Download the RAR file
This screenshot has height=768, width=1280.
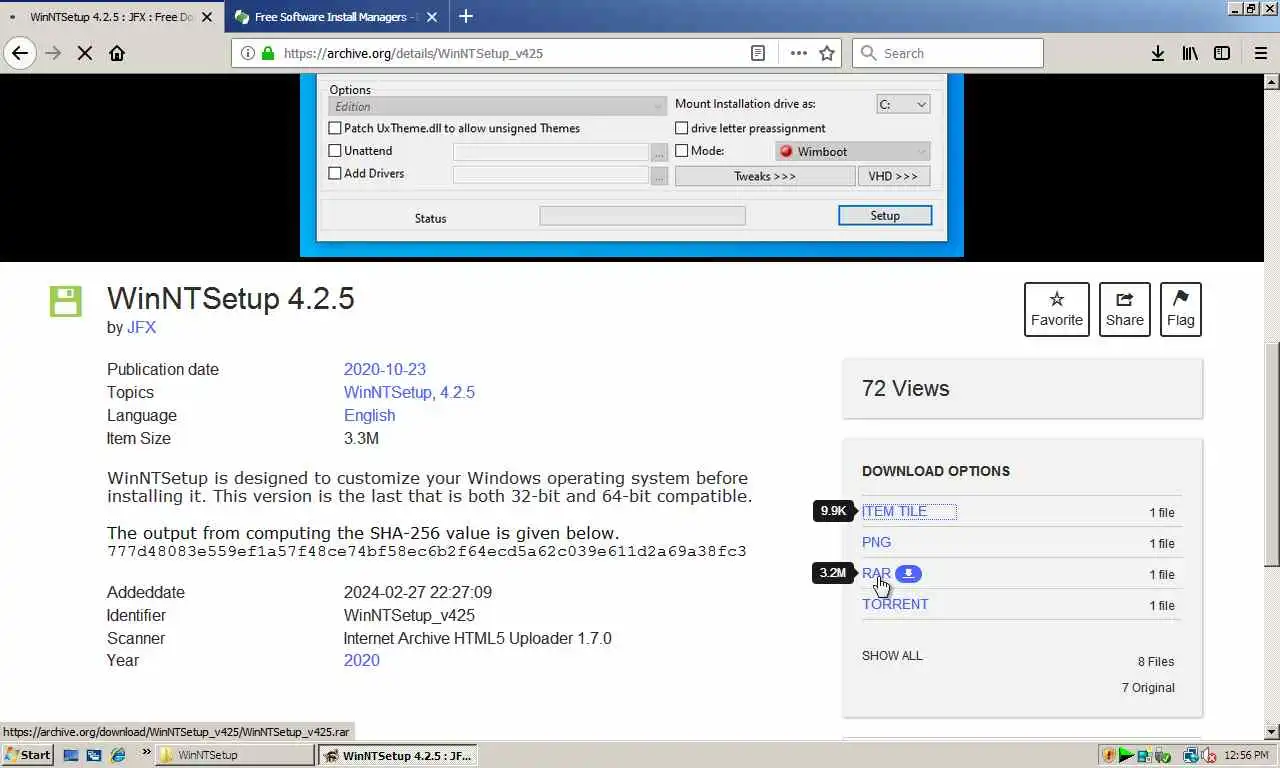coord(876,573)
